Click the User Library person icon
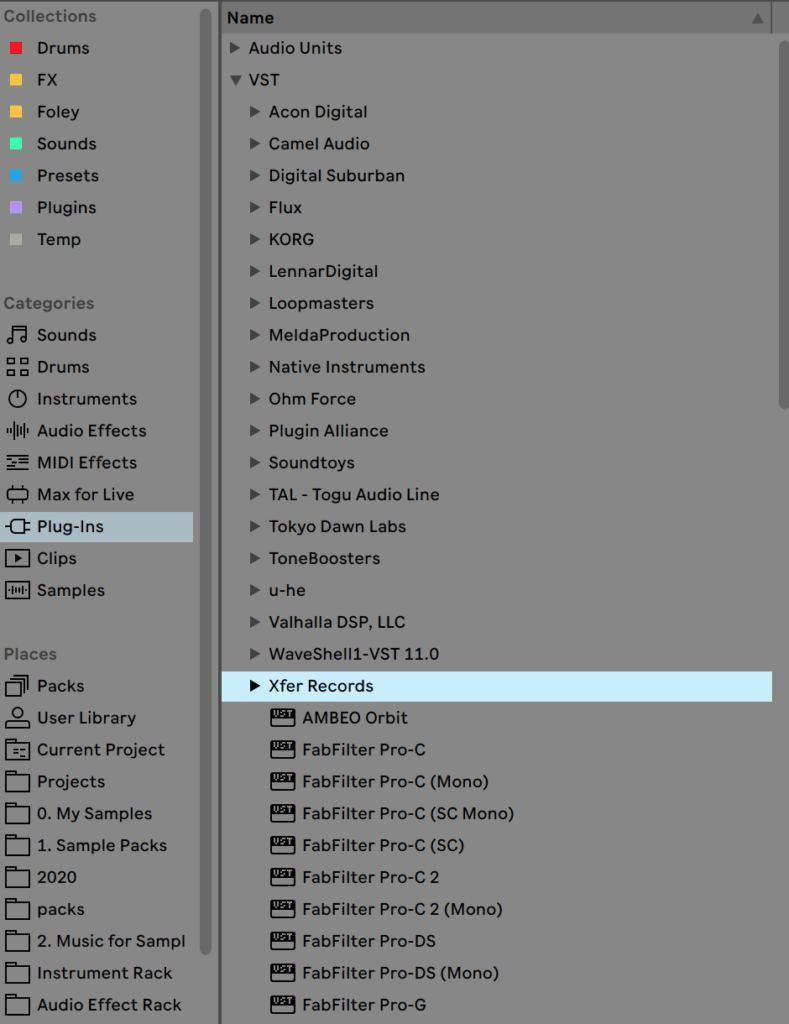Screen dimensions: 789x1024 point(17,718)
